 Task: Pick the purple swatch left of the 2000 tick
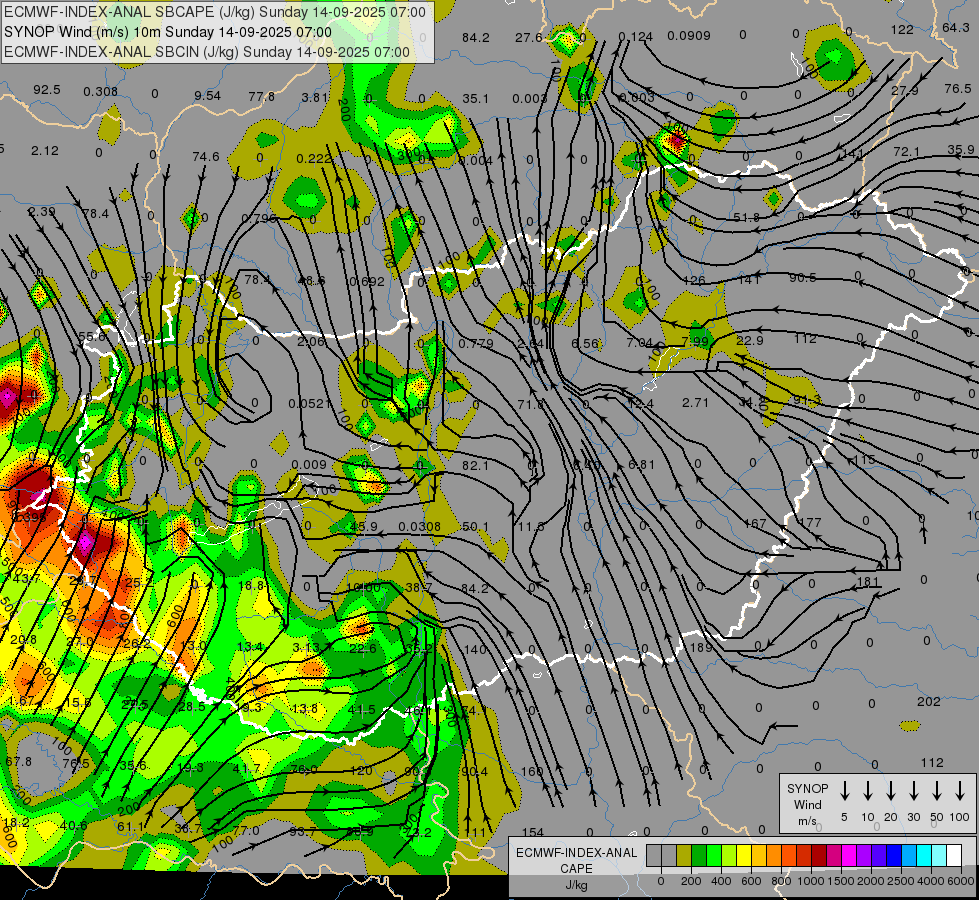pyautogui.click(x=863, y=855)
